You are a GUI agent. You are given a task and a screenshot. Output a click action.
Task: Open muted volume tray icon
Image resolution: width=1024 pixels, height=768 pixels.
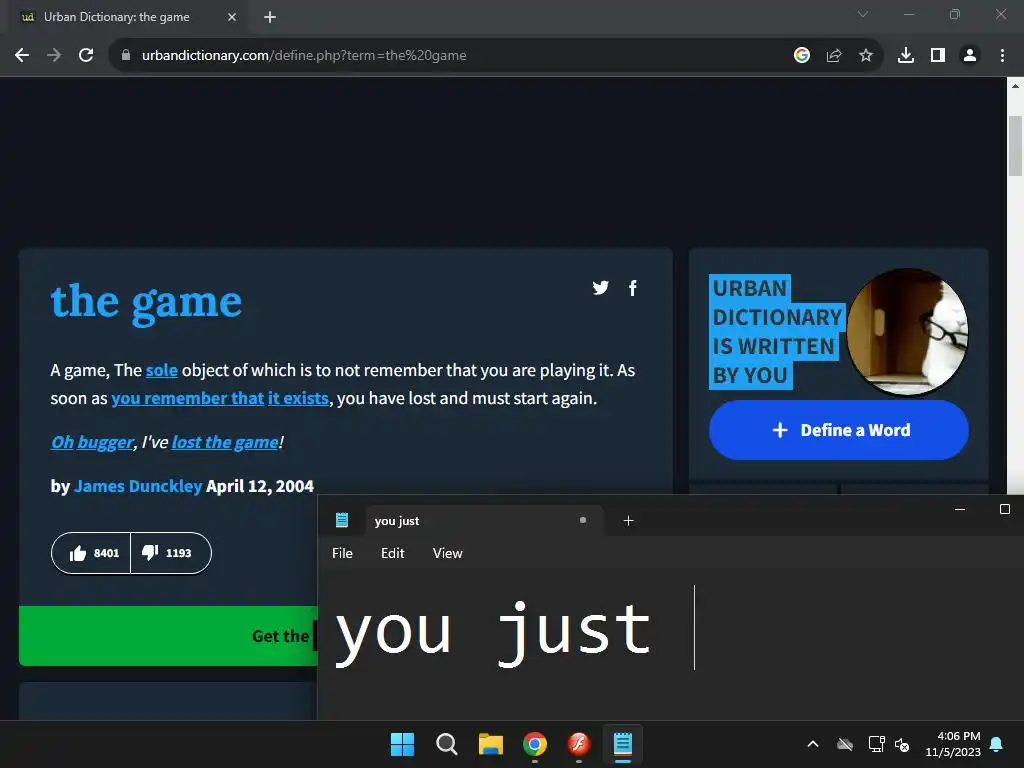(902, 744)
